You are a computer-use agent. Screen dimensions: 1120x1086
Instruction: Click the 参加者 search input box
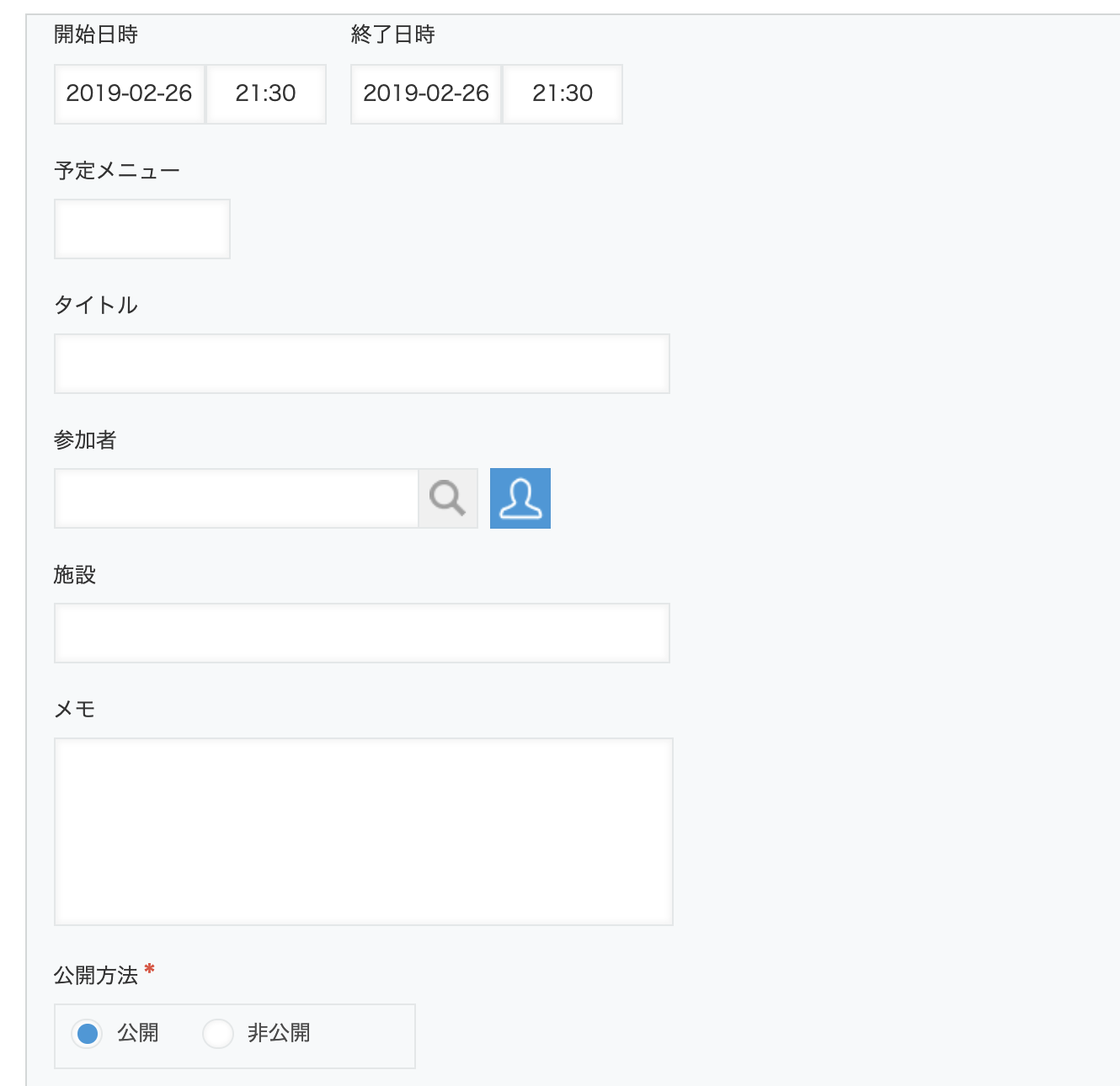[236, 498]
